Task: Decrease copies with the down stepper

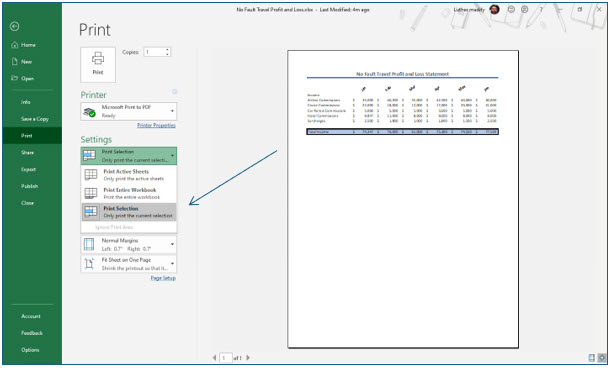Action: [167, 54]
